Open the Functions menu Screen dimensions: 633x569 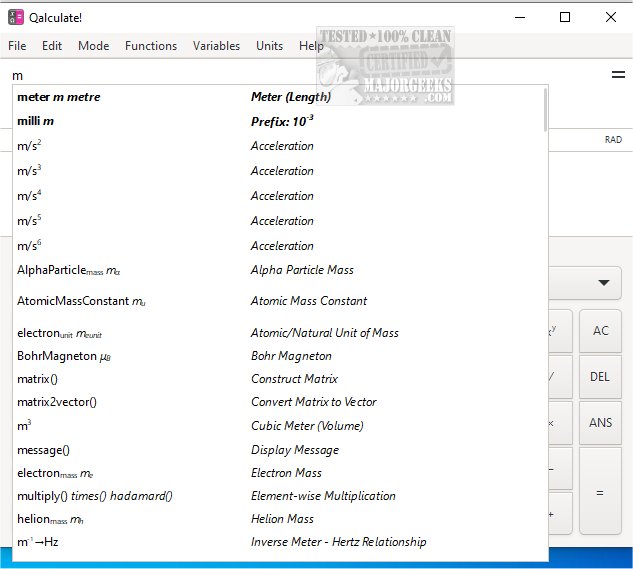pos(151,46)
